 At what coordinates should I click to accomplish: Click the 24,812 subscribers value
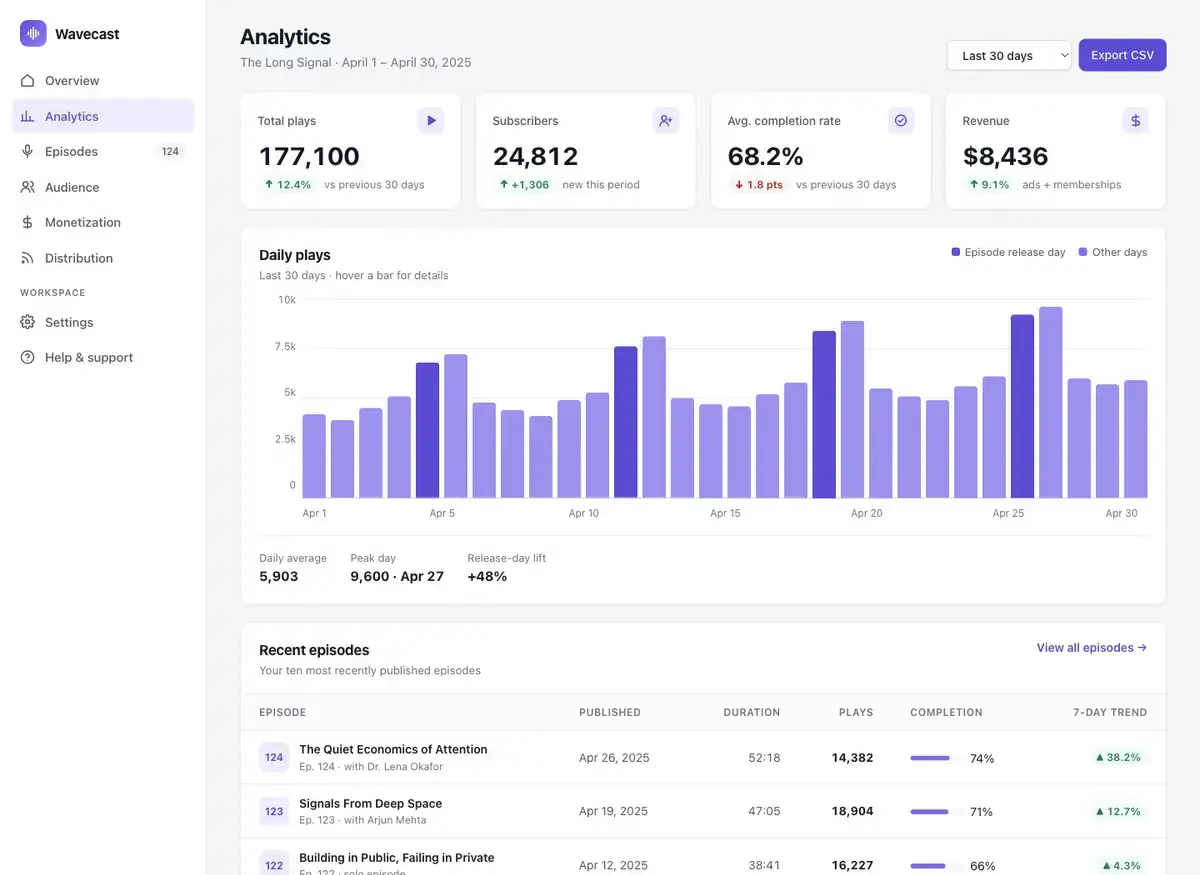[x=535, y=156]
